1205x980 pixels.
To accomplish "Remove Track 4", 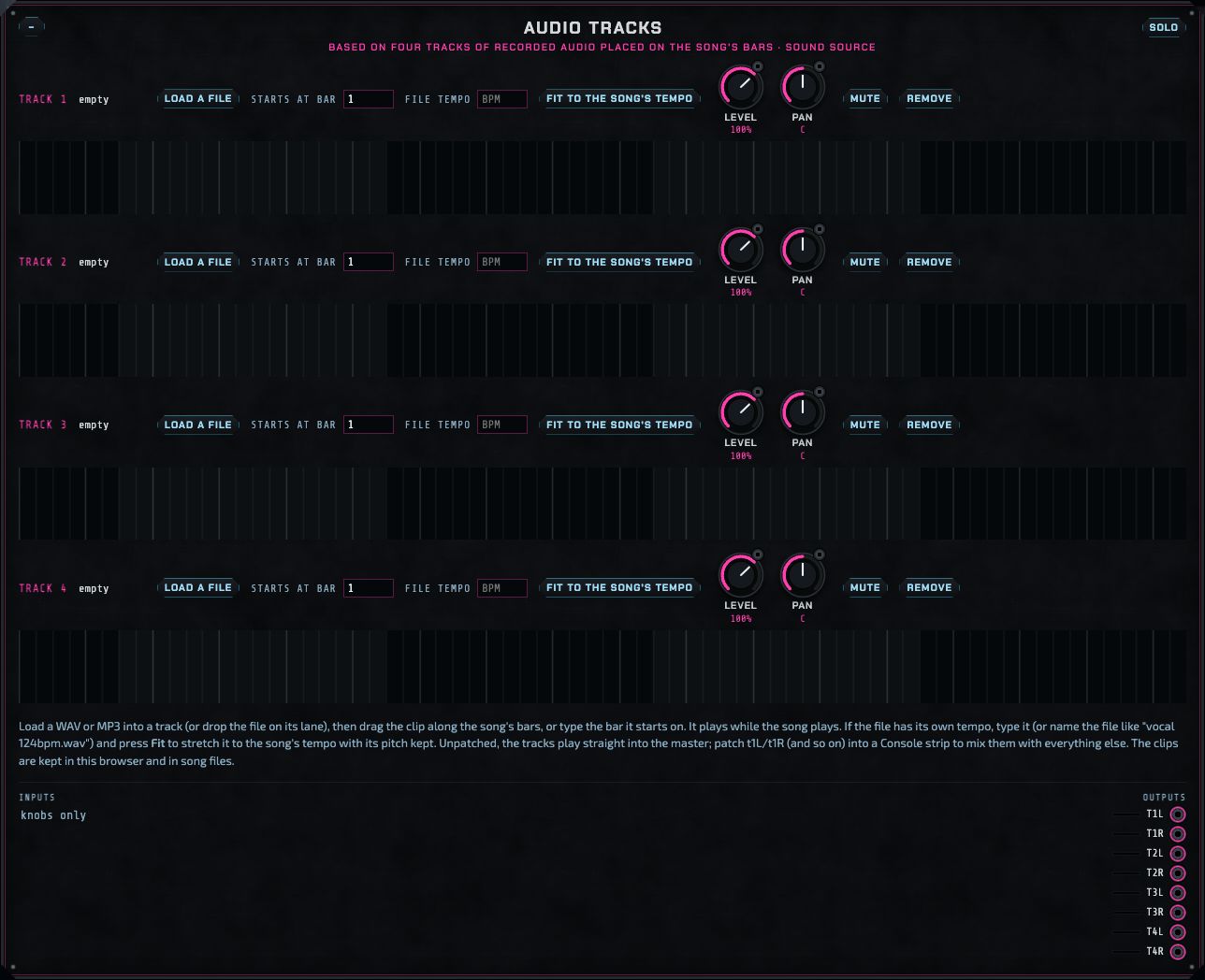I will [929, 587].
